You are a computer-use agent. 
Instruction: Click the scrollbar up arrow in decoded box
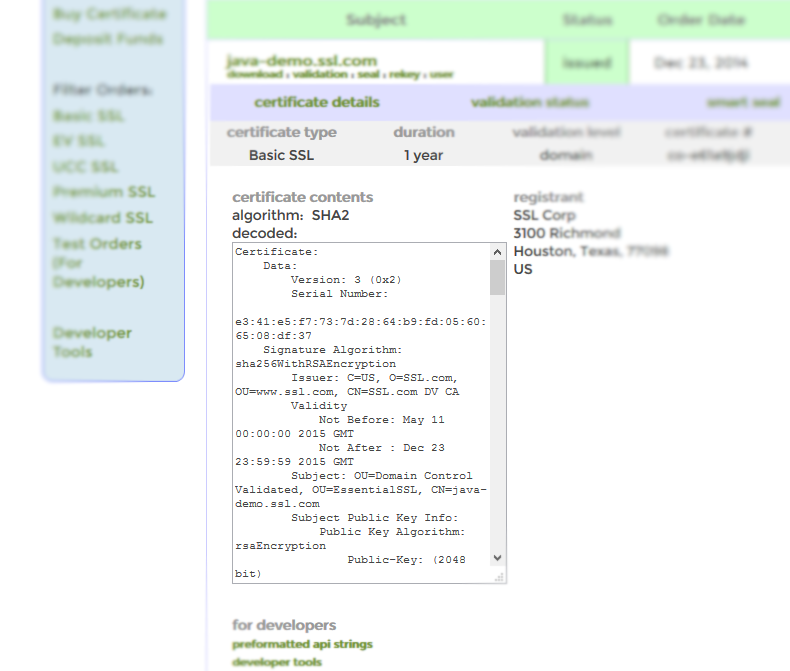pos(497,251)
